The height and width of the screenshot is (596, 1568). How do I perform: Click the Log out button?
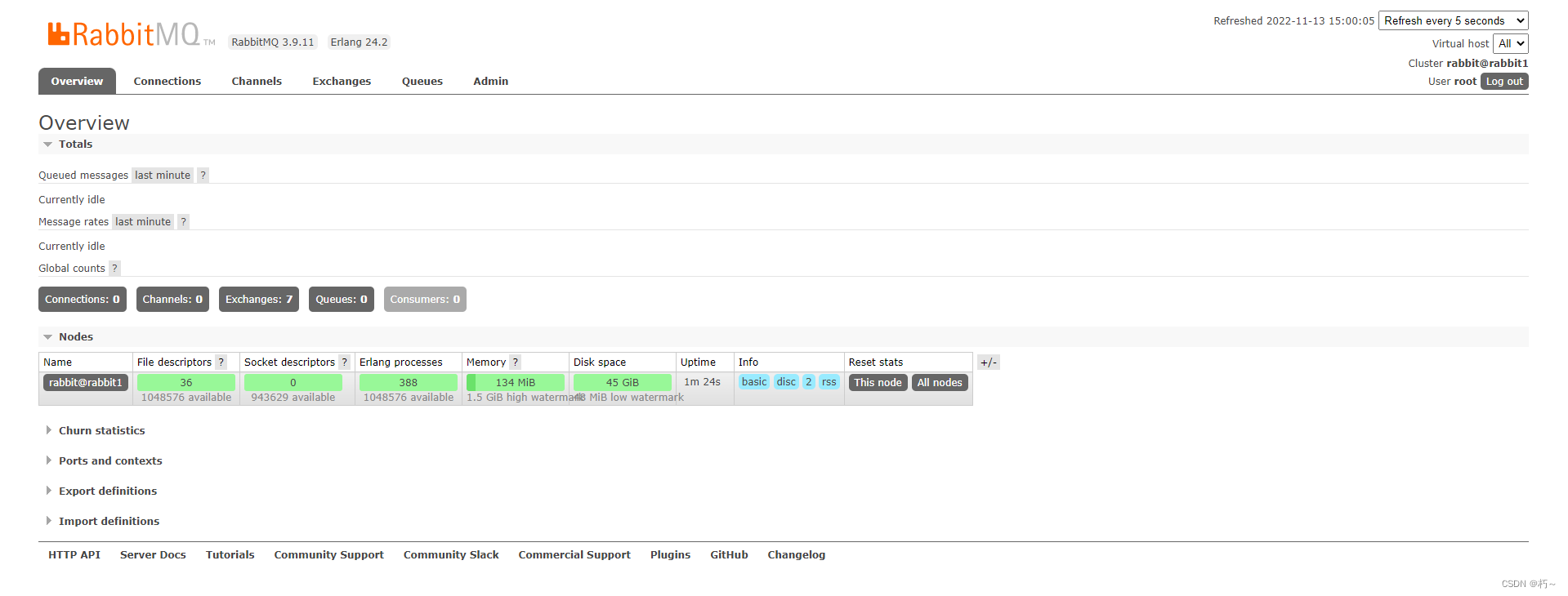pyautogui.click(x=1504, y=81)
